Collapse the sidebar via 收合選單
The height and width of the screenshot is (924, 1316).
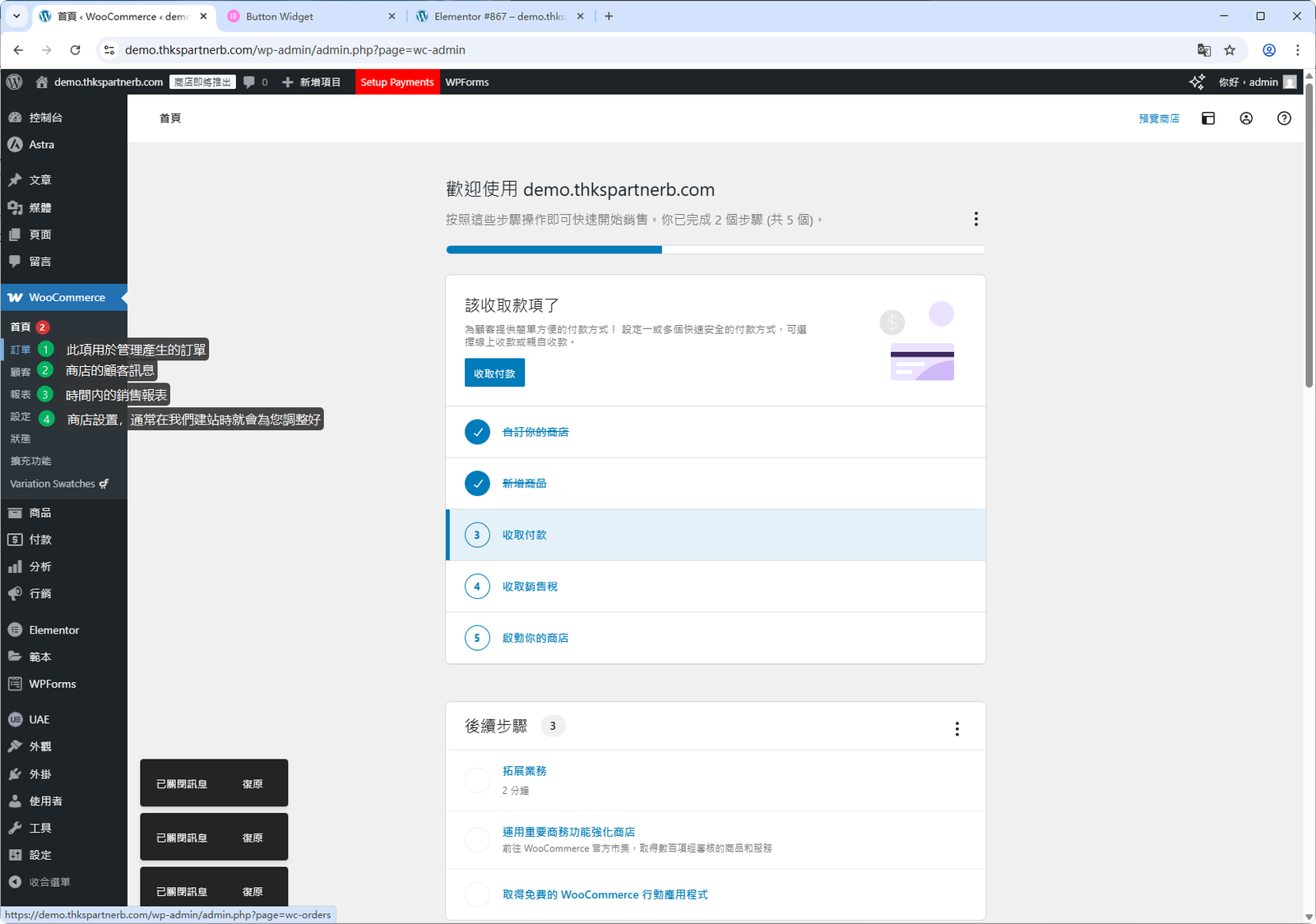(x=63, y=882)
